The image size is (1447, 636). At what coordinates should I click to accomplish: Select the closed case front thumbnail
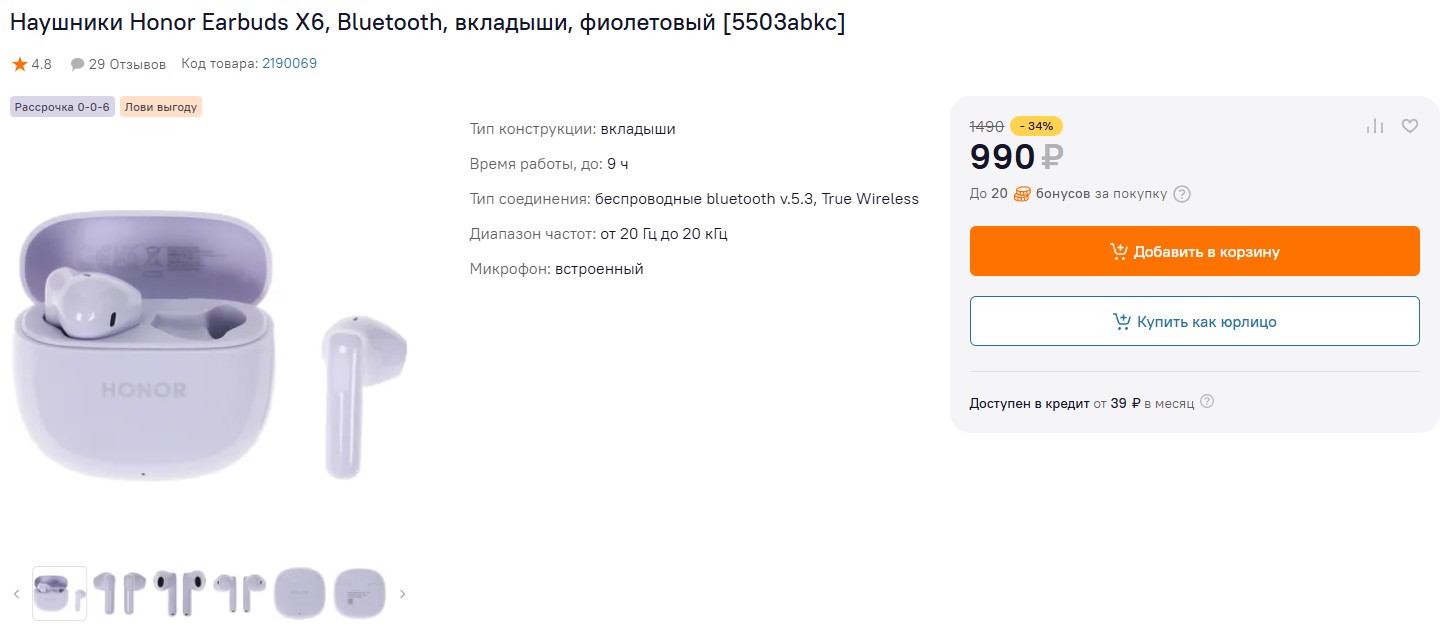click(x=299, y=593)
